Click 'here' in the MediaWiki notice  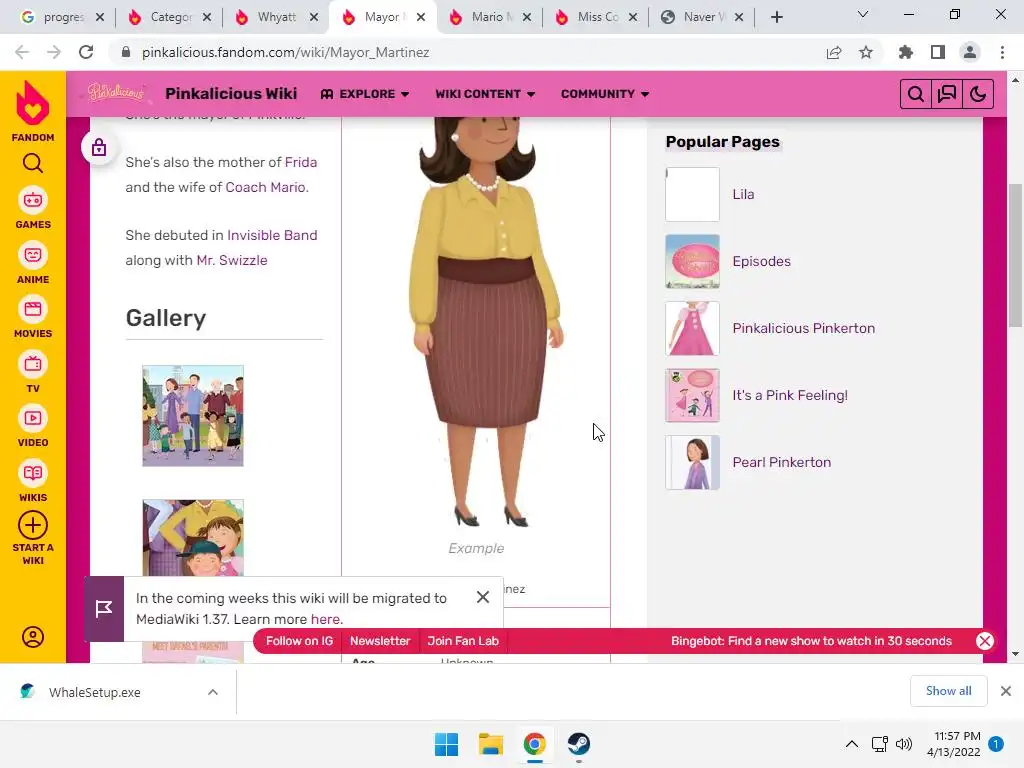pyautogui.click(x=325, y=619)
